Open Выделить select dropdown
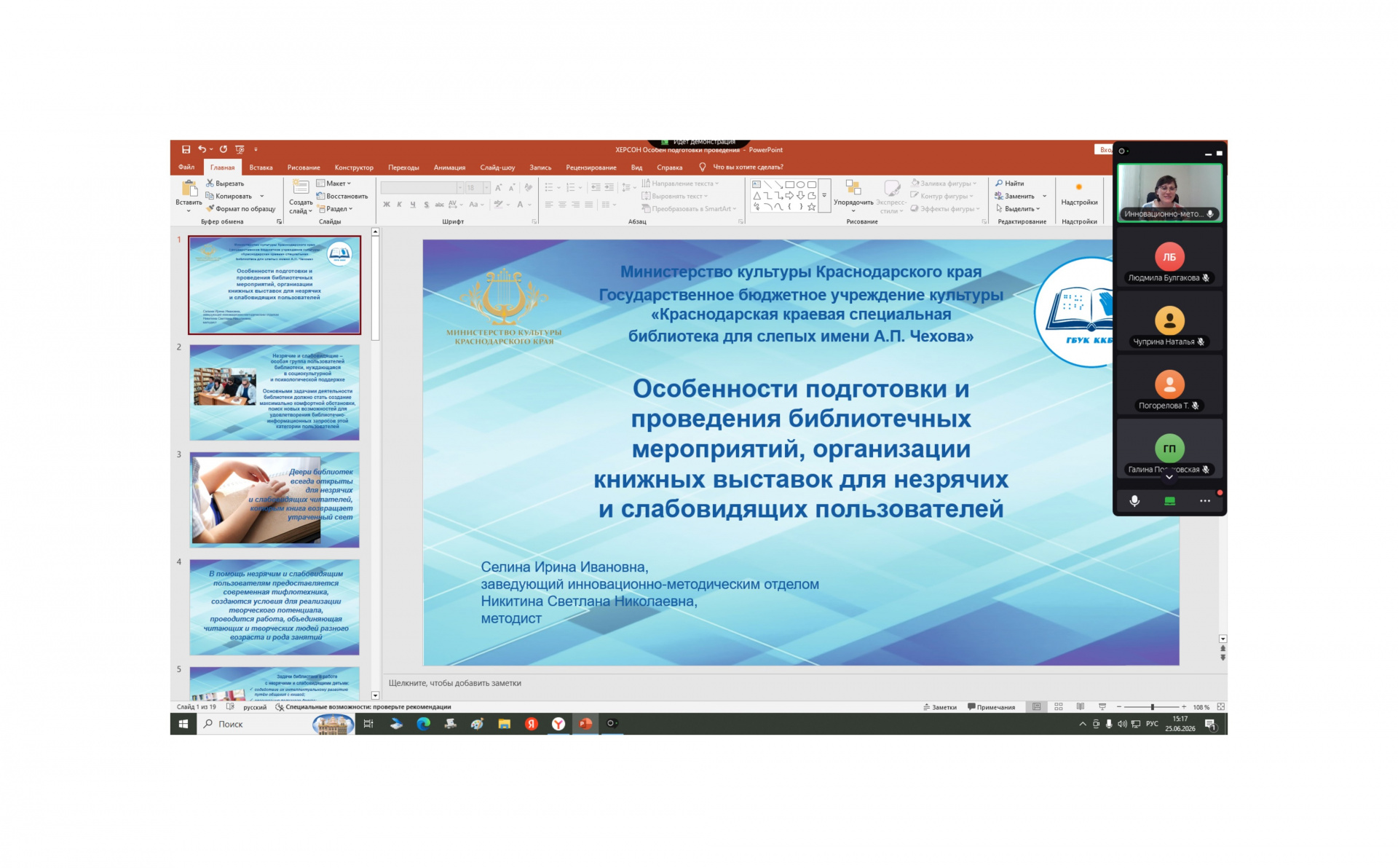 (x=1019, y=209)
